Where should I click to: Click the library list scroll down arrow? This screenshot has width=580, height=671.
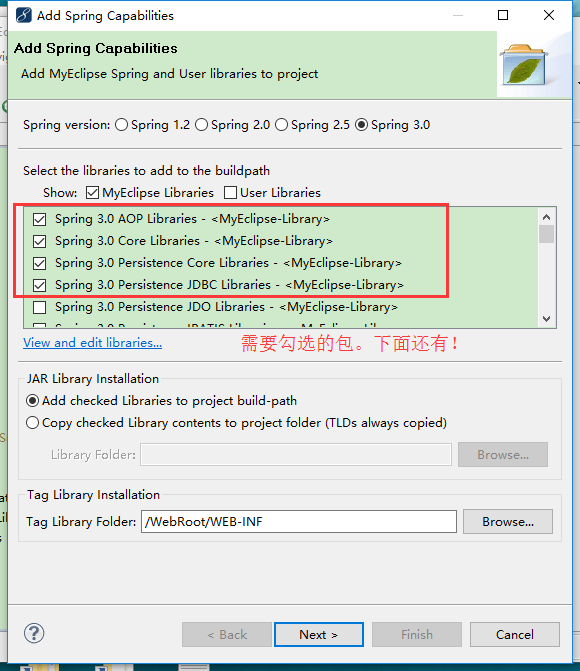pyautogui.click(x=546, y=319)
